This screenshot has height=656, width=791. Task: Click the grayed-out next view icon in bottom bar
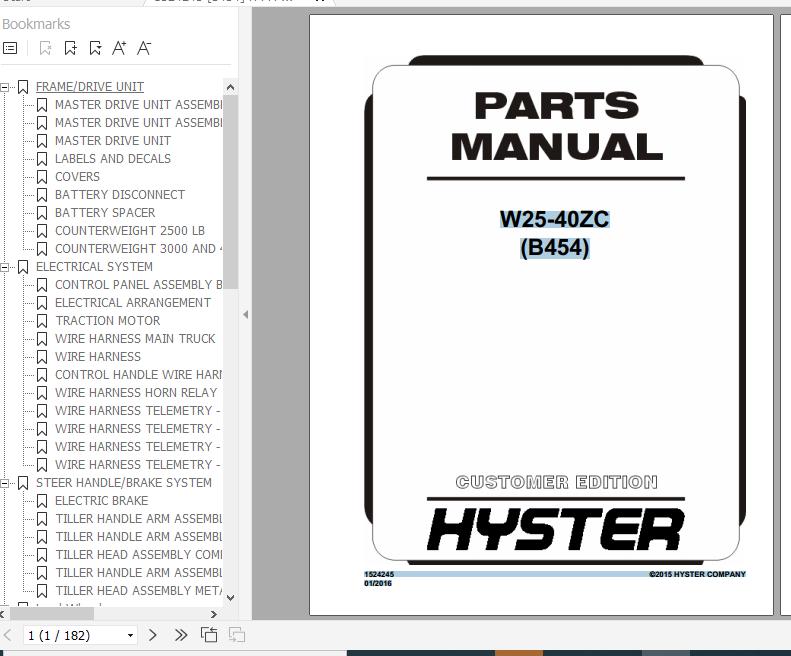(x=237, y=634)
